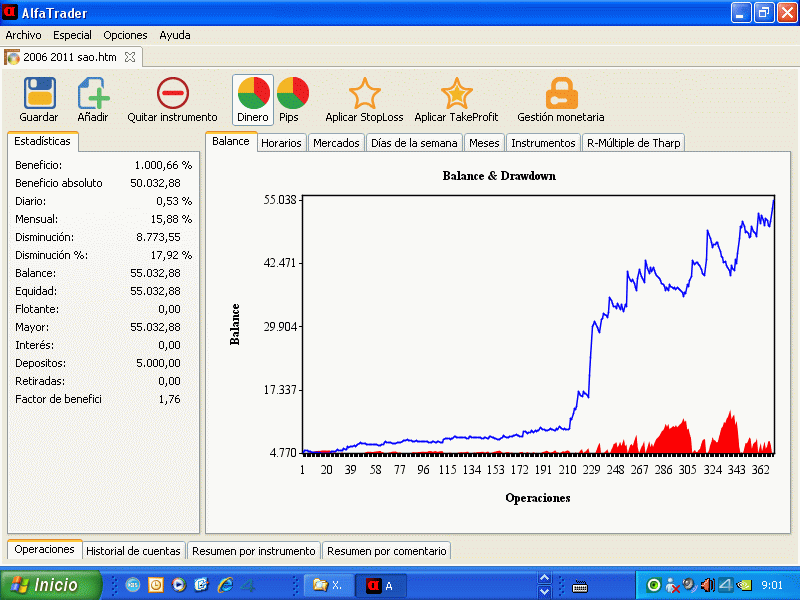Click the system clock showing 9:01
Viewport: 800px width, 600px height.
772,585
